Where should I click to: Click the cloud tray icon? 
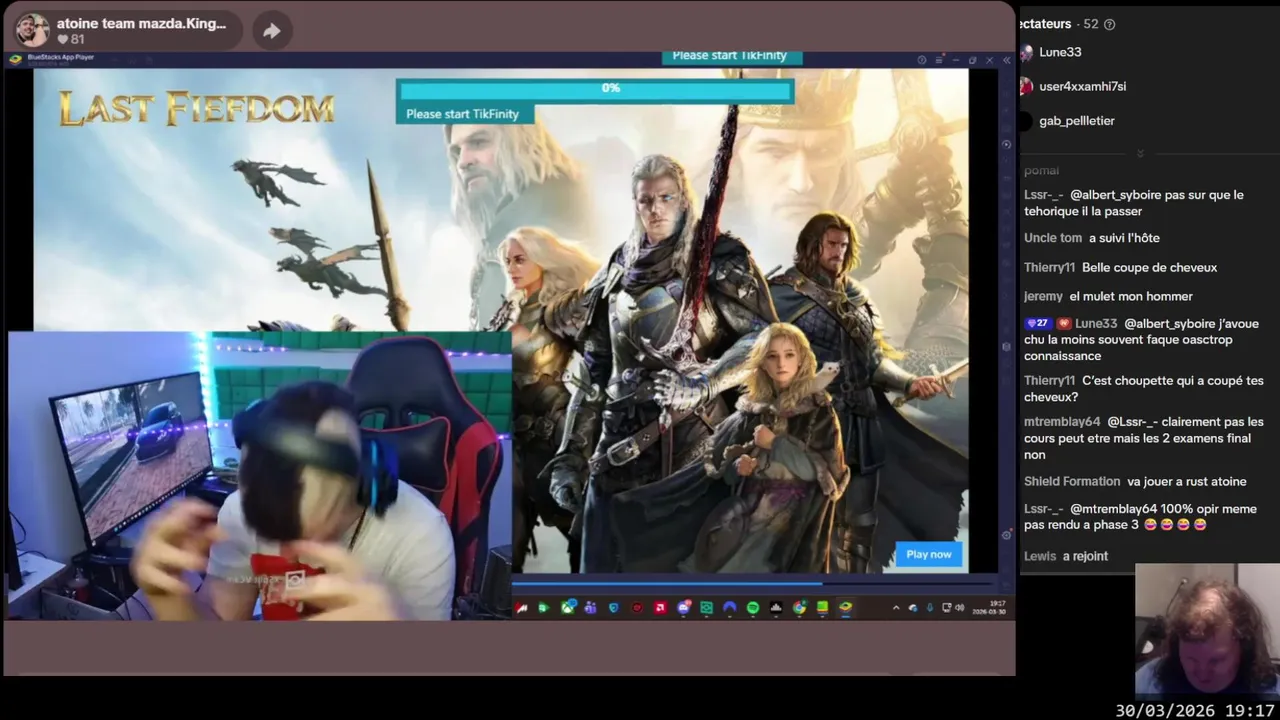coord(913,608)
